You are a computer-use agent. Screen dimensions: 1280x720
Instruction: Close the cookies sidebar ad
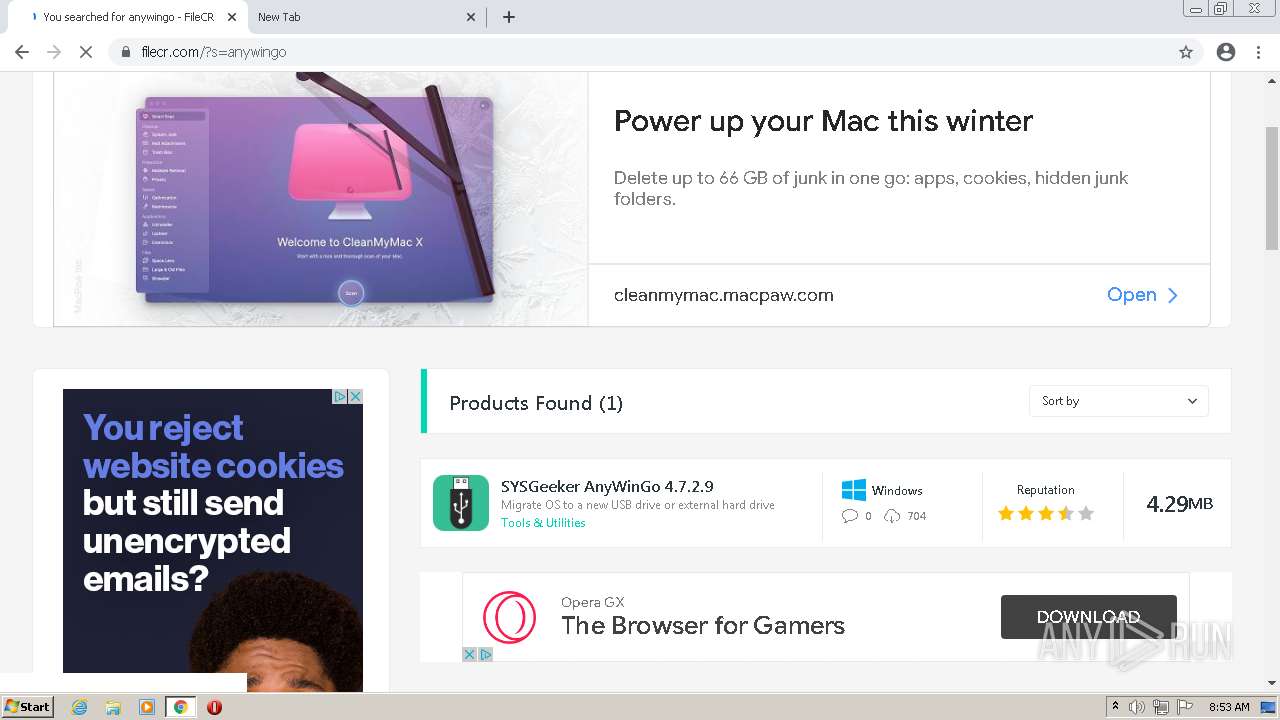[355, 397]
